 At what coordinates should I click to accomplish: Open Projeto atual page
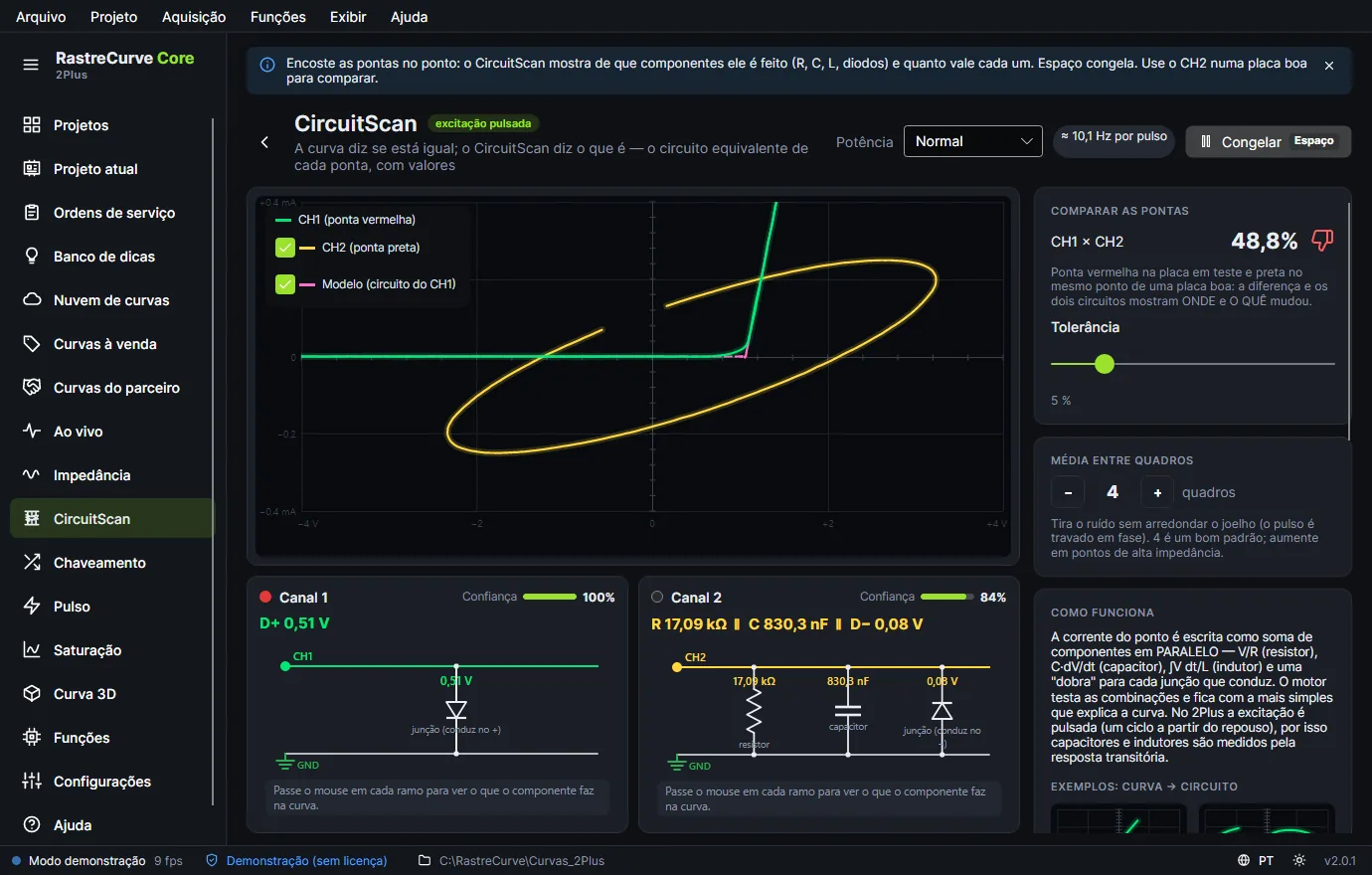tap(111, 169)
